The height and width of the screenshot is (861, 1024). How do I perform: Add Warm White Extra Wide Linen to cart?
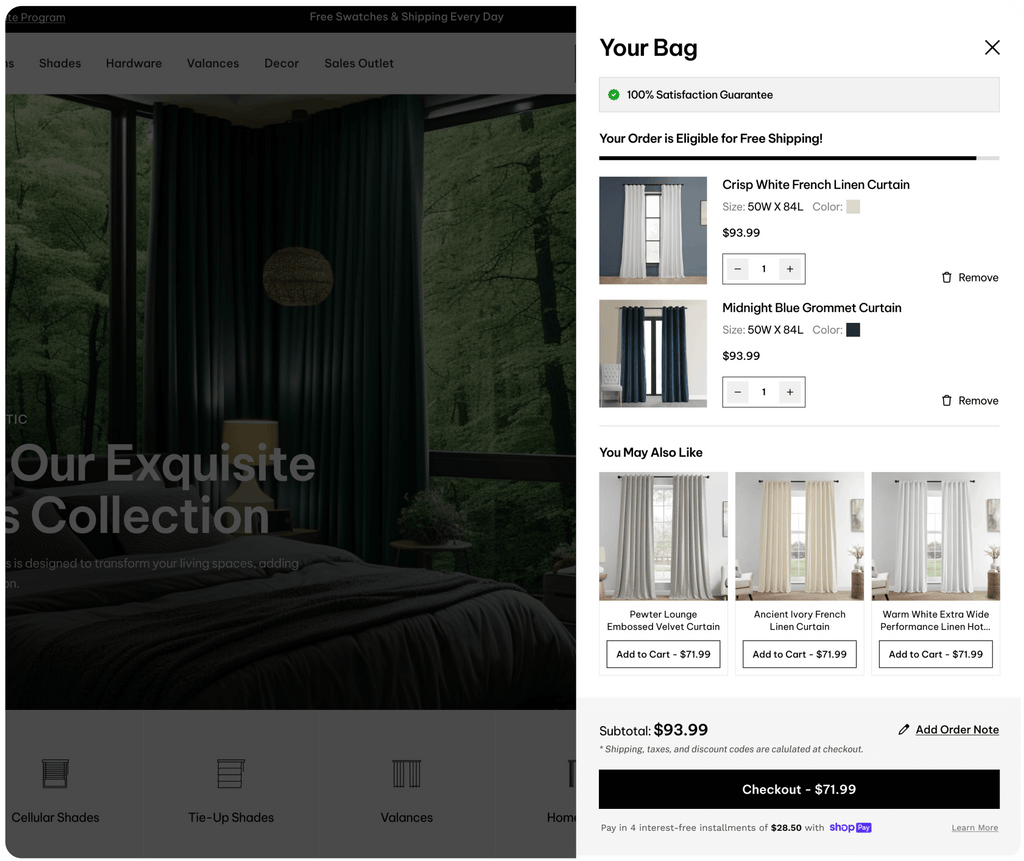935,654
